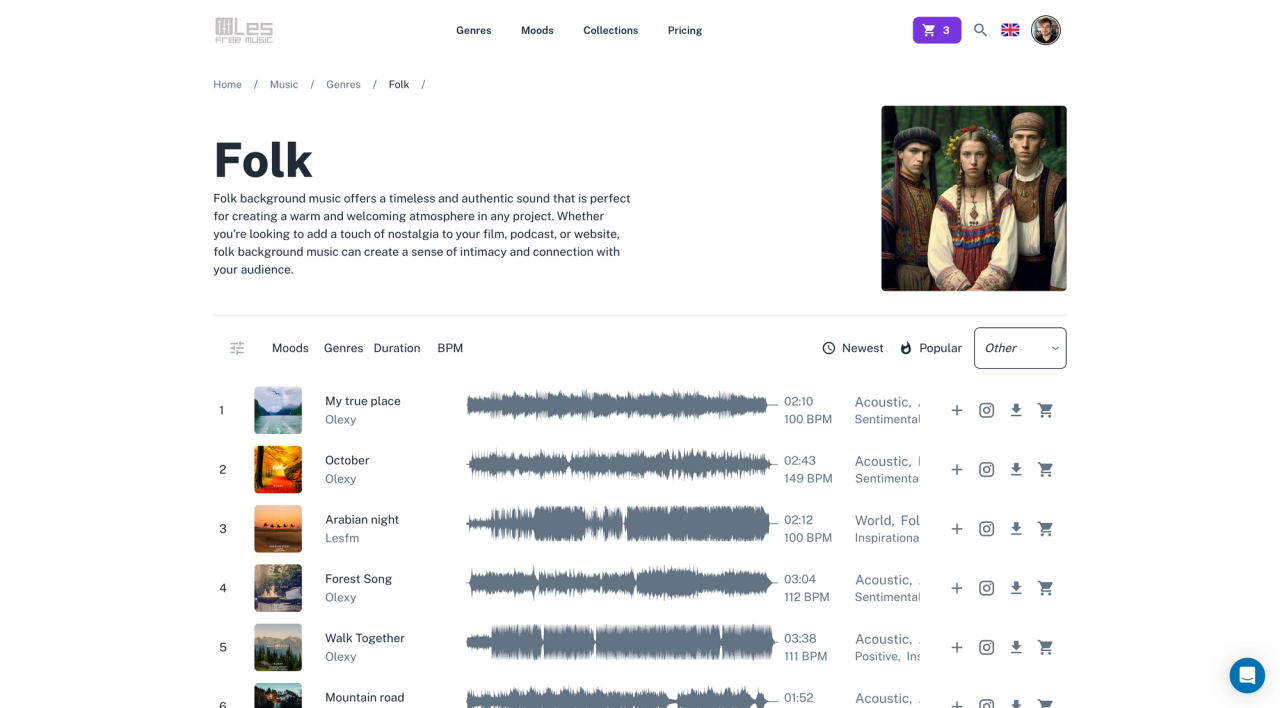Image resolution: width=1280 pixels, height=708 pixels.
Task: Toggle sorting by Newest
Action: click(x=852, y=348)
